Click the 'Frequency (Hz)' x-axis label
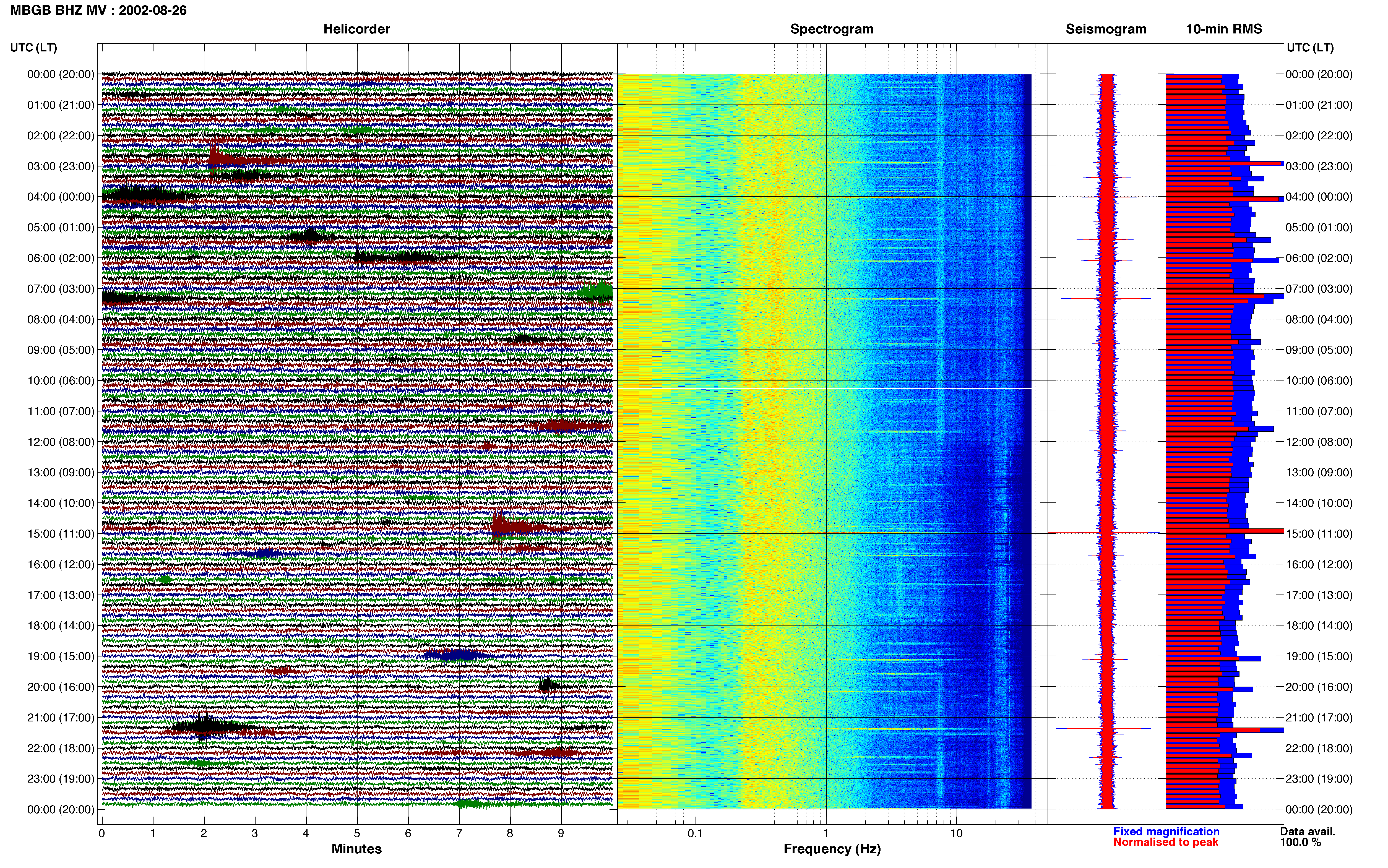Screen dimensions: 1388x868 tap(832, 849)
